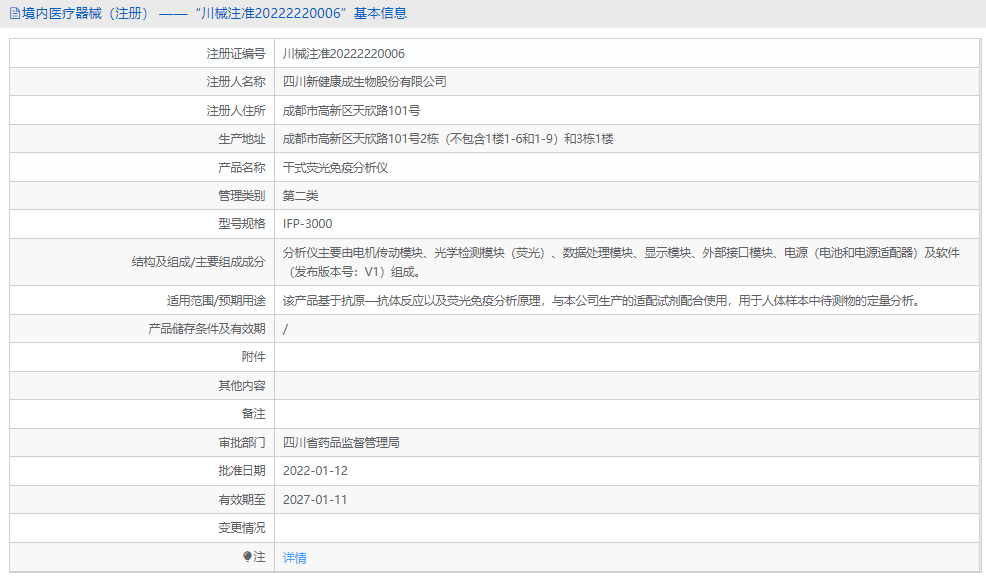Click the 注册人名称 label
Viewport: 986px width, 579px height.
(236, 82)
